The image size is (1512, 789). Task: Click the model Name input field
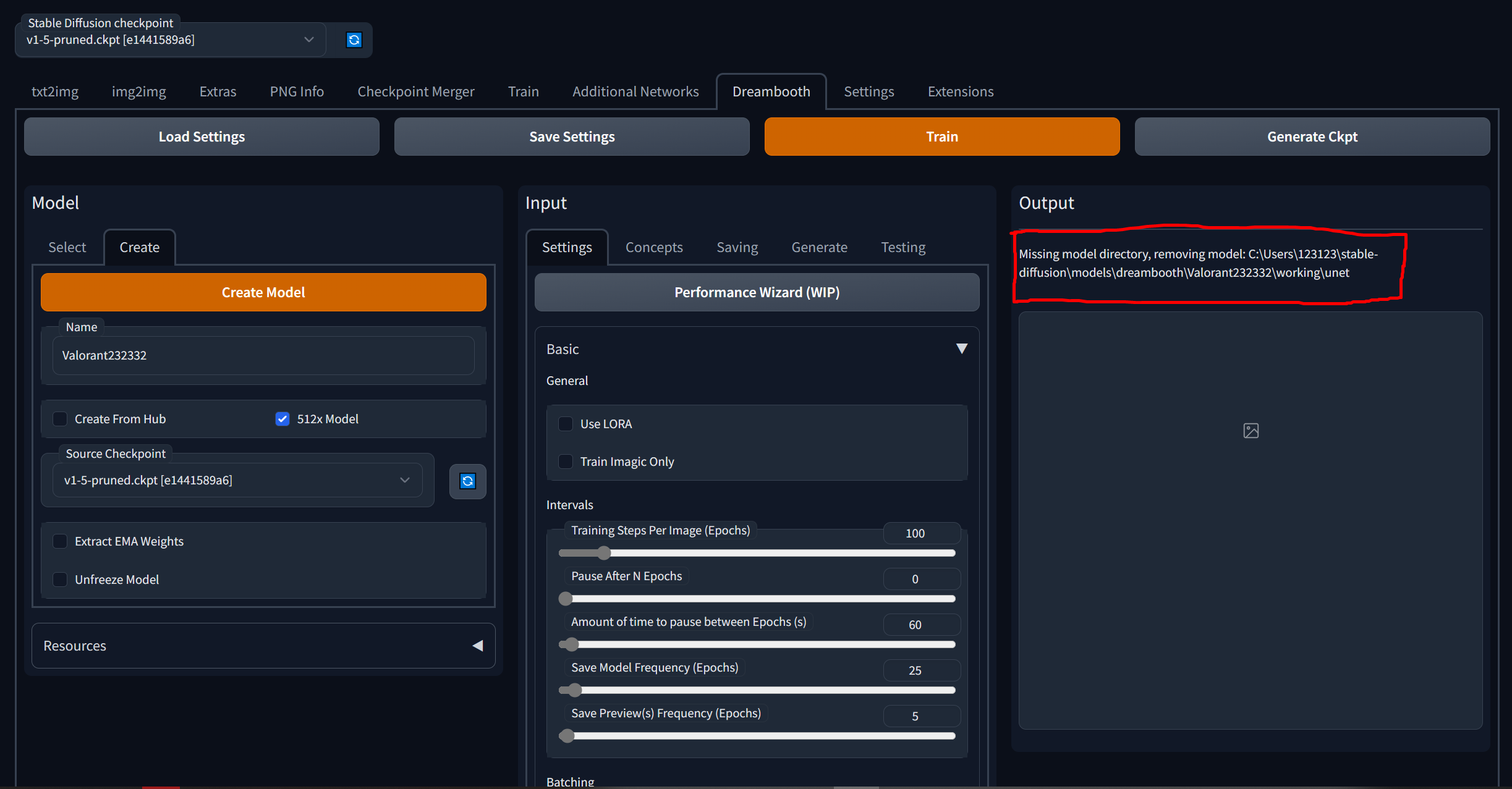263,355
